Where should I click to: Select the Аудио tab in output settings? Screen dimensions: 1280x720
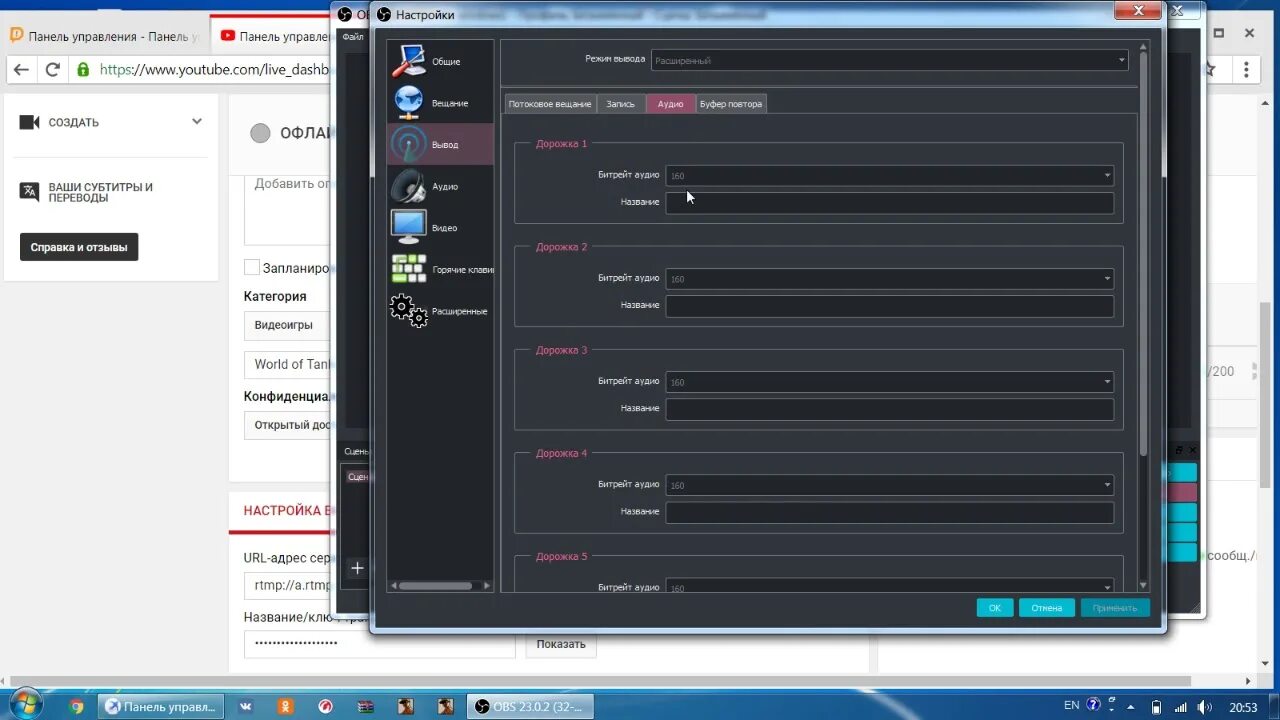click(x=670, y=103)
